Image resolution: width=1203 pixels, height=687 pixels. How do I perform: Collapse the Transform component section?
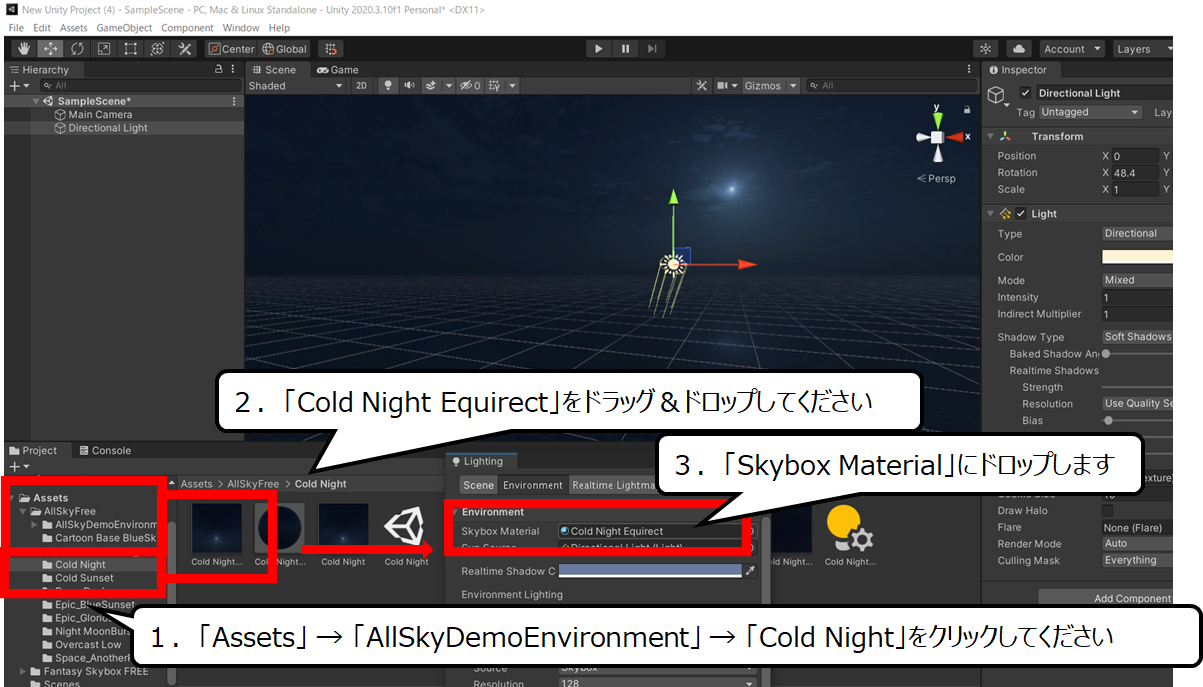990,137
